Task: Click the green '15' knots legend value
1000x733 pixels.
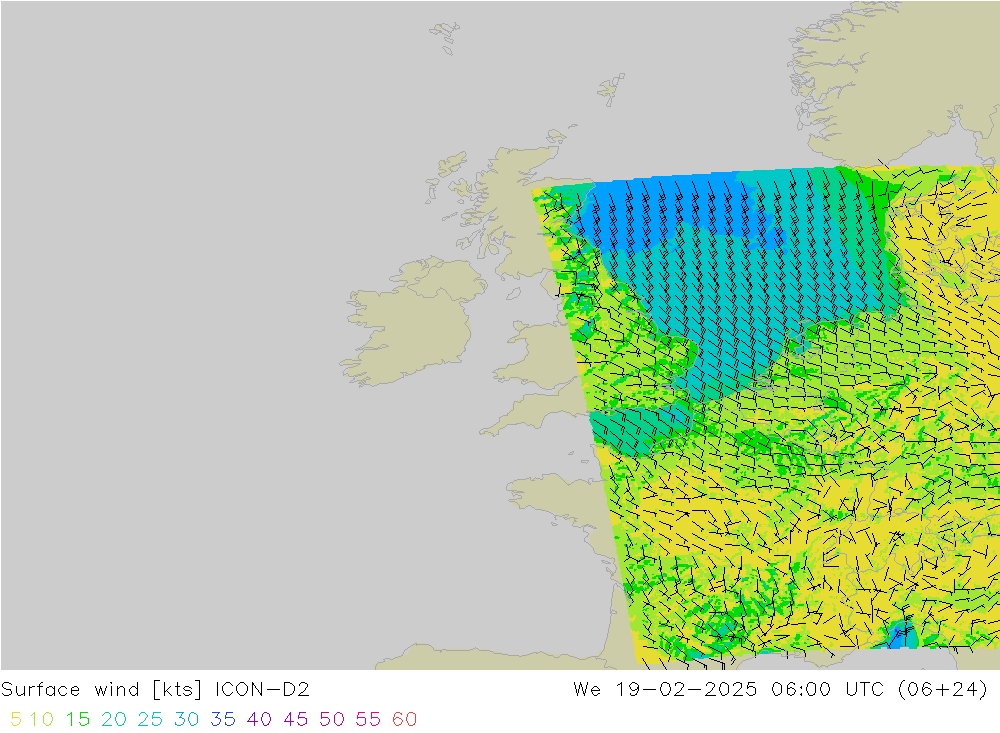Action: coord(78,720)
